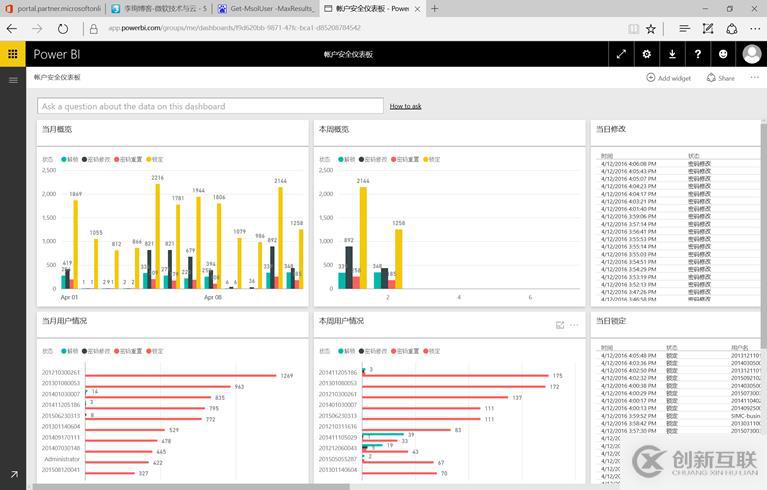This screenshot has height=490, width=767.
Task: Click red bar labeled 1269 in 当月用户情况
Action: click(x=181, y=376)
